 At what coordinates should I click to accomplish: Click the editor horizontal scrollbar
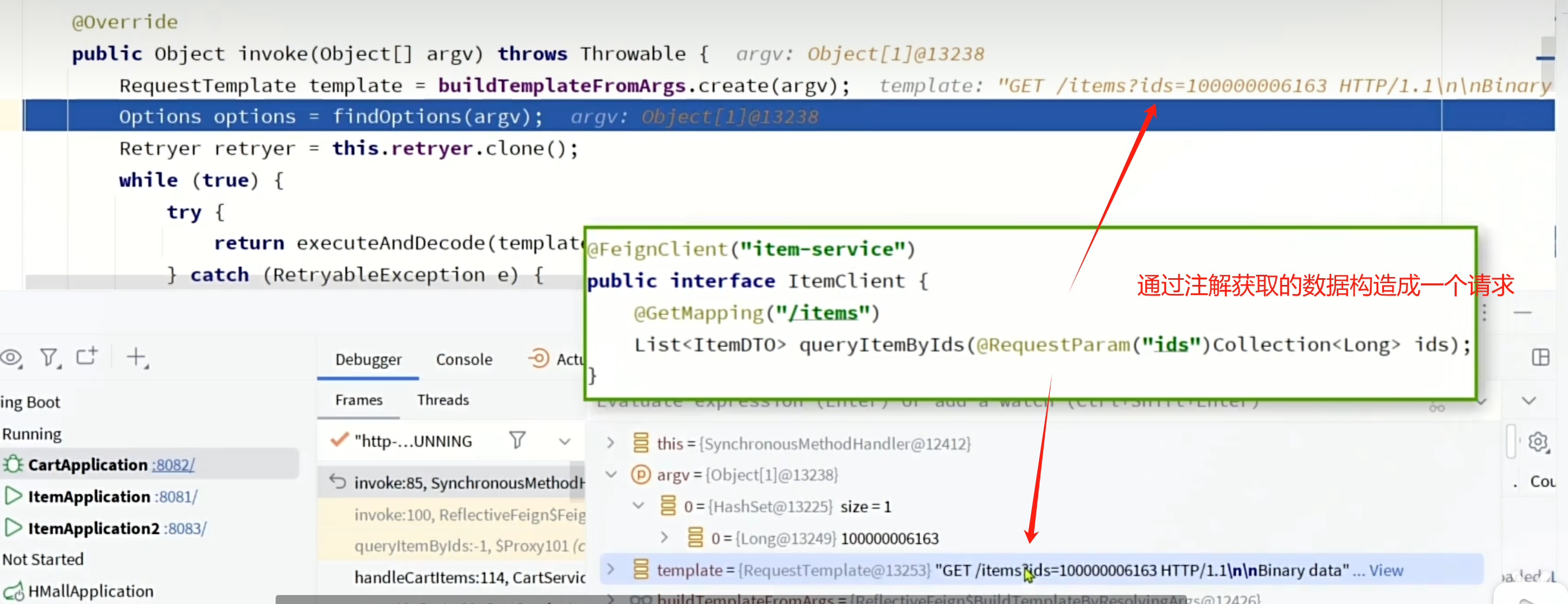click(304, 282)
